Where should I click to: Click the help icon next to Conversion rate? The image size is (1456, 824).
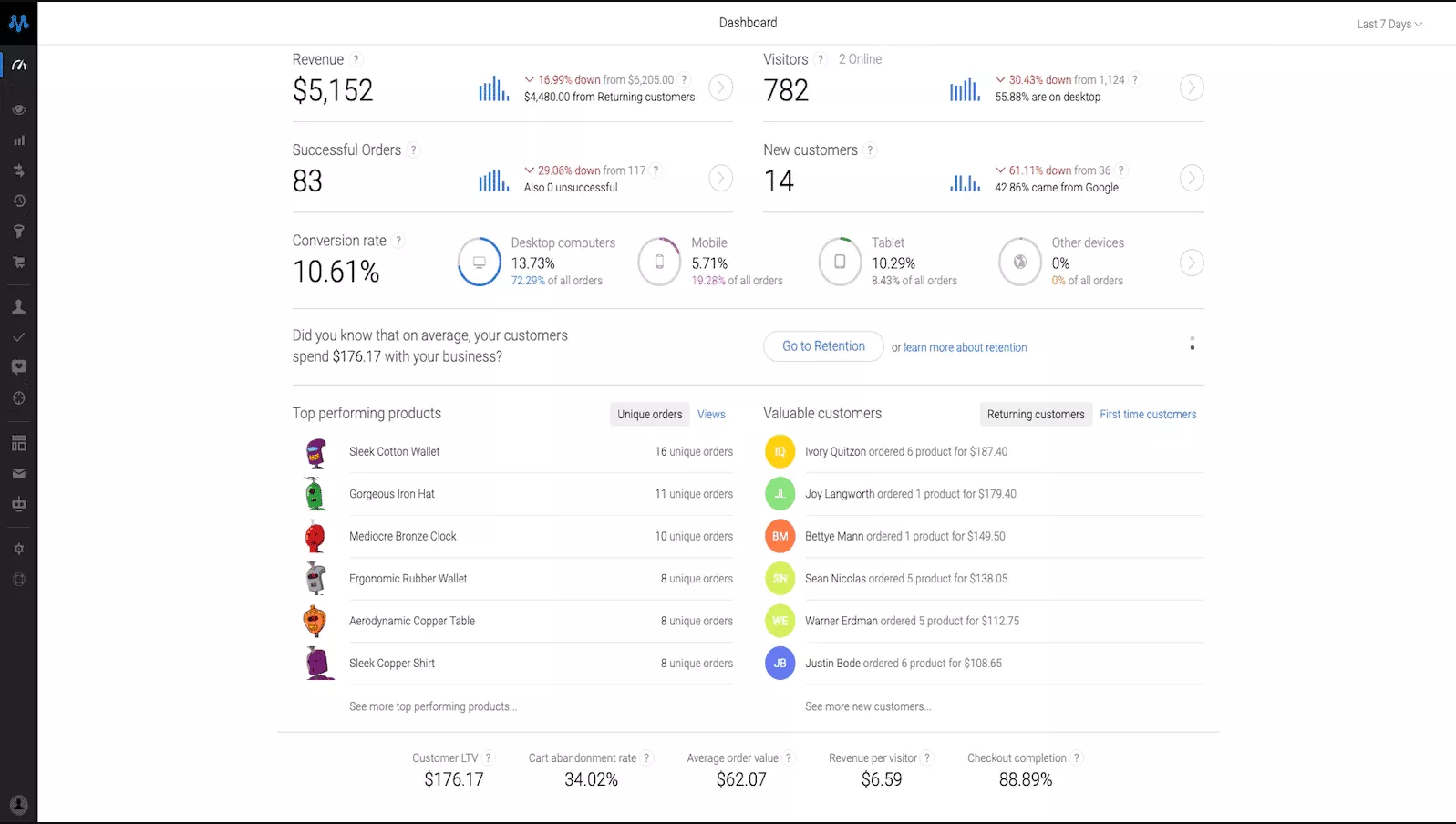pos(398,241)
